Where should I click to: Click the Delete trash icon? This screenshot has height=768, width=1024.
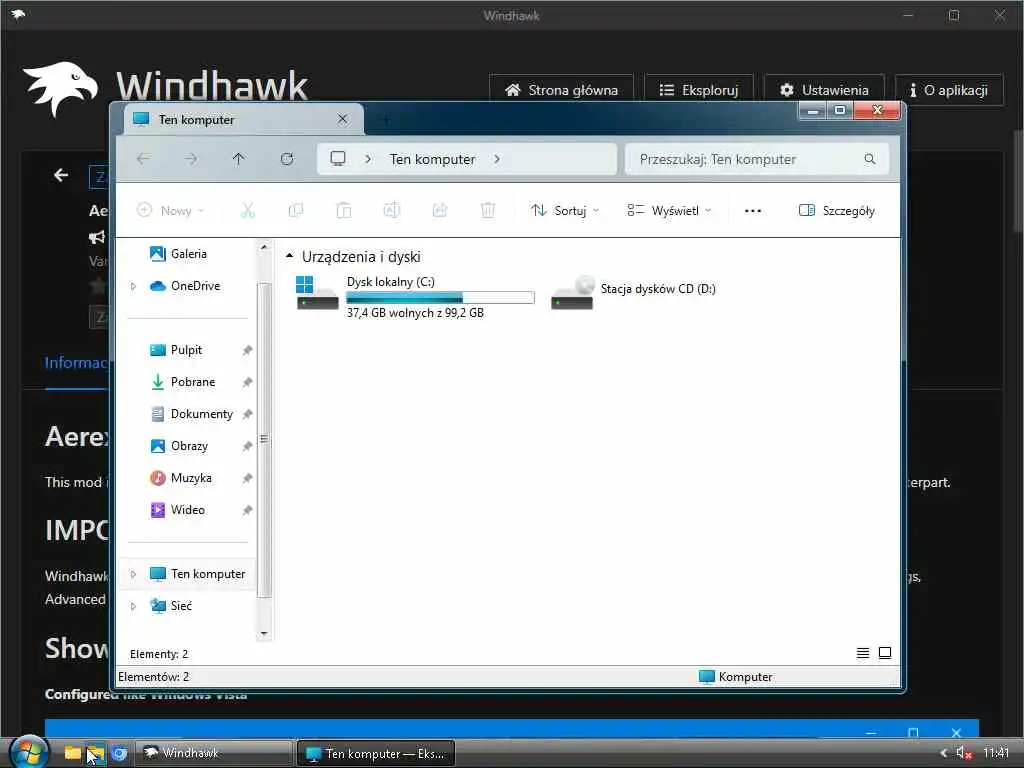pos(488,210)
